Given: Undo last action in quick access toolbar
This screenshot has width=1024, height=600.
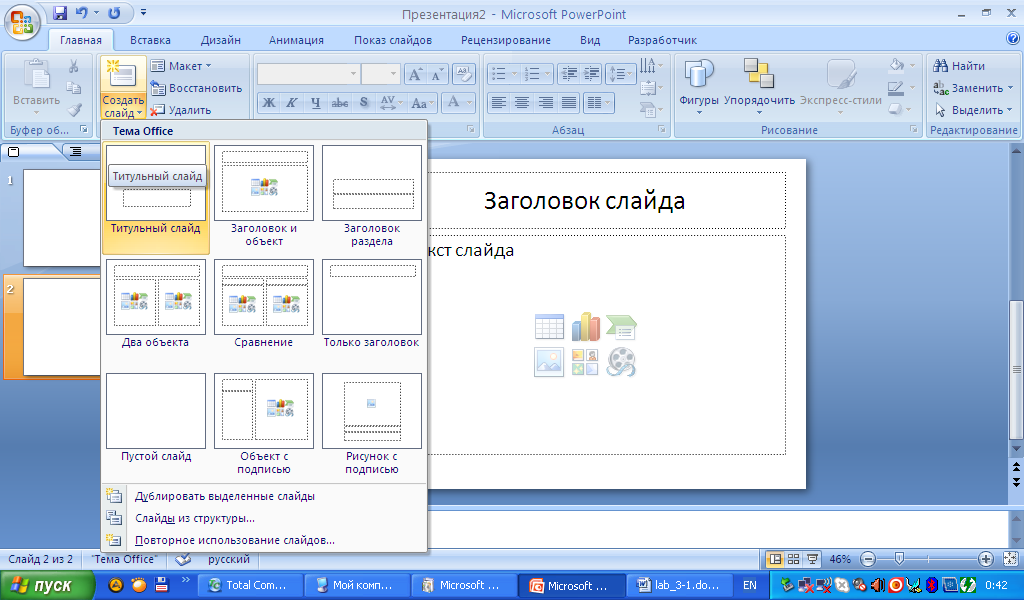Looking at the screenshot, I should [x=82, y=13].
